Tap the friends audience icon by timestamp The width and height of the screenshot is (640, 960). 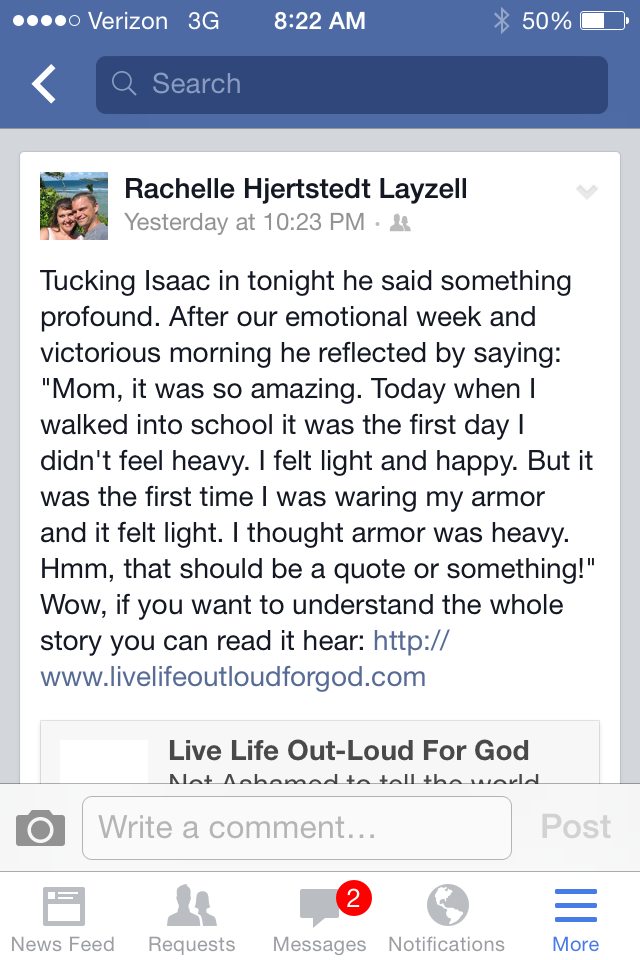pyautogui.click(x=400, y=223)
